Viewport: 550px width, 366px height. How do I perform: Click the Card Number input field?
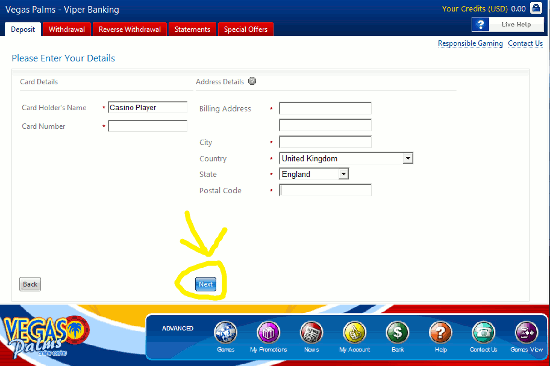[x=148, y=126]
